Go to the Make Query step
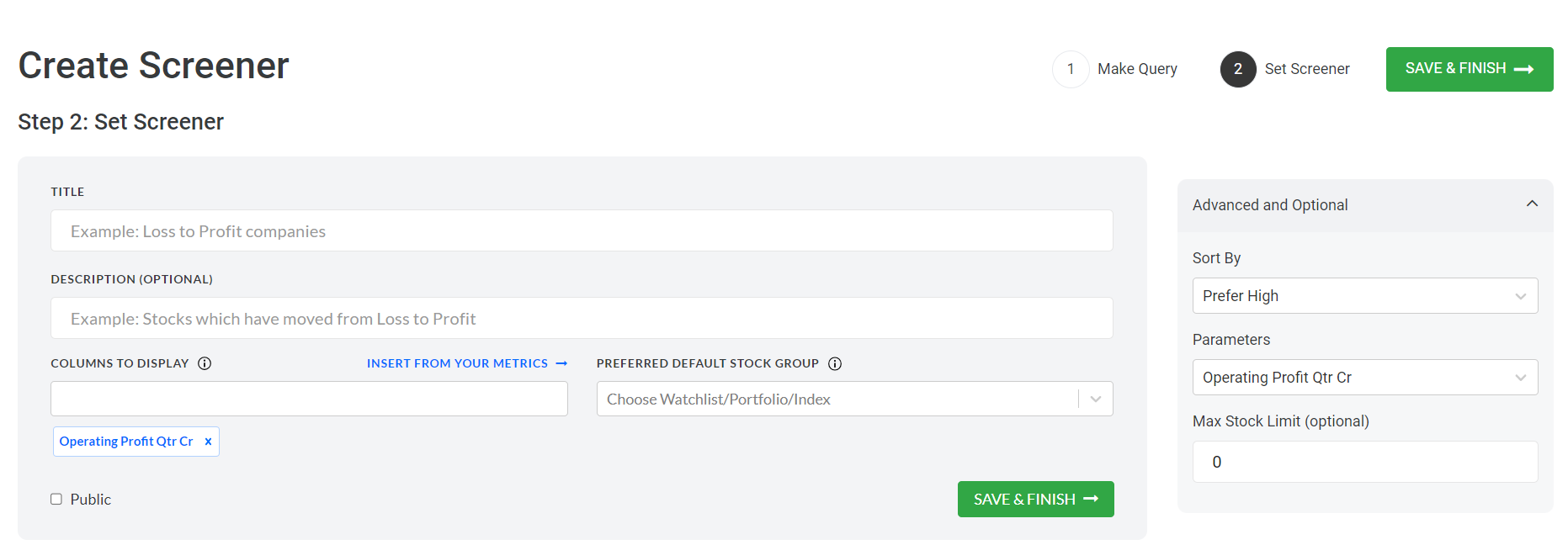Viewport: 1568px width, 545px height. tap(1137, 69)
